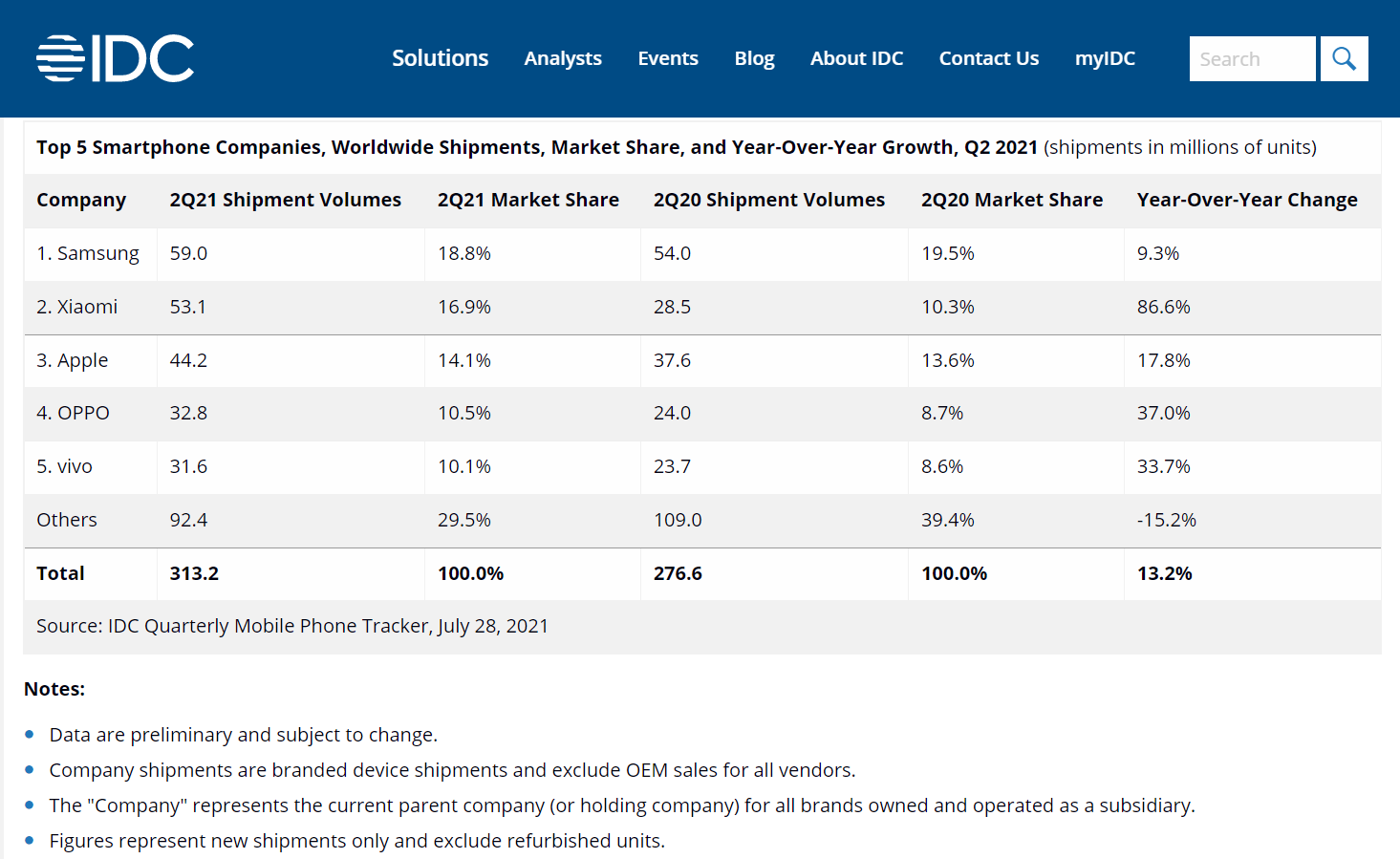Click Samsung's 59.0 shipment value
The height and width of the screenshot is (859, 1400).
pos(189,253)
